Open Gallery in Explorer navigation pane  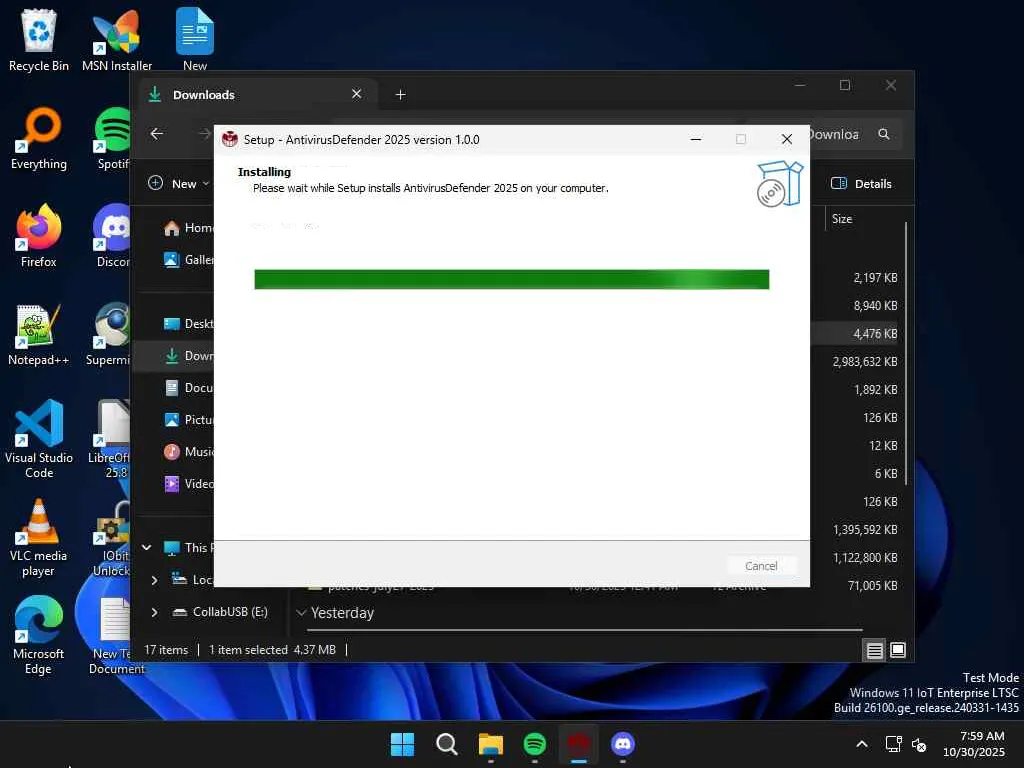(188, 260)
